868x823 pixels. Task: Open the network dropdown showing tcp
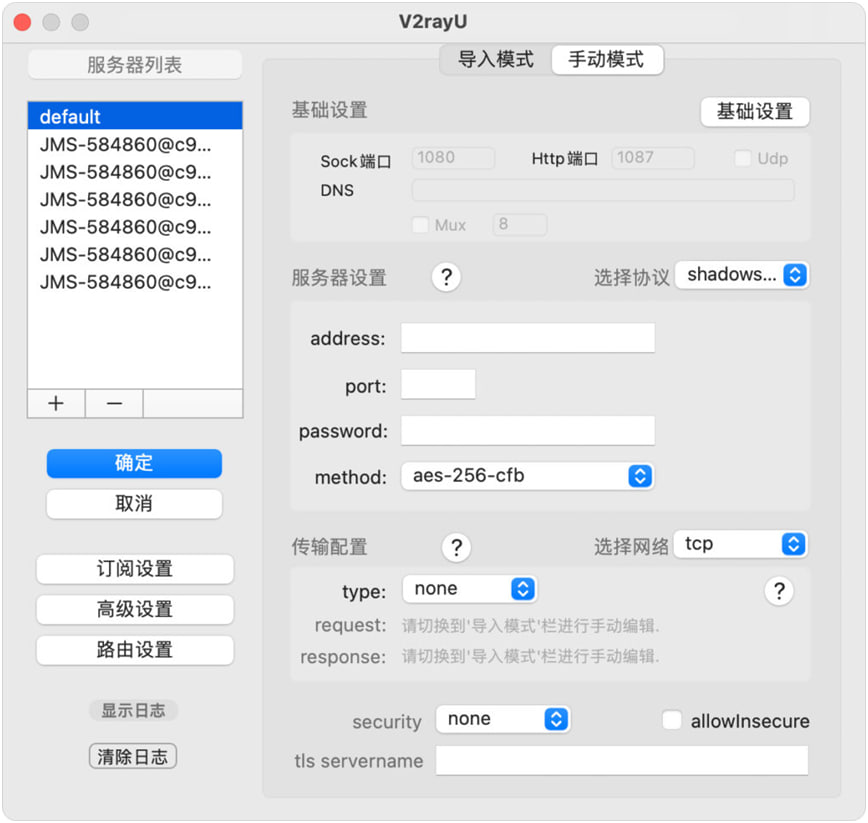(x=740, y=544)
